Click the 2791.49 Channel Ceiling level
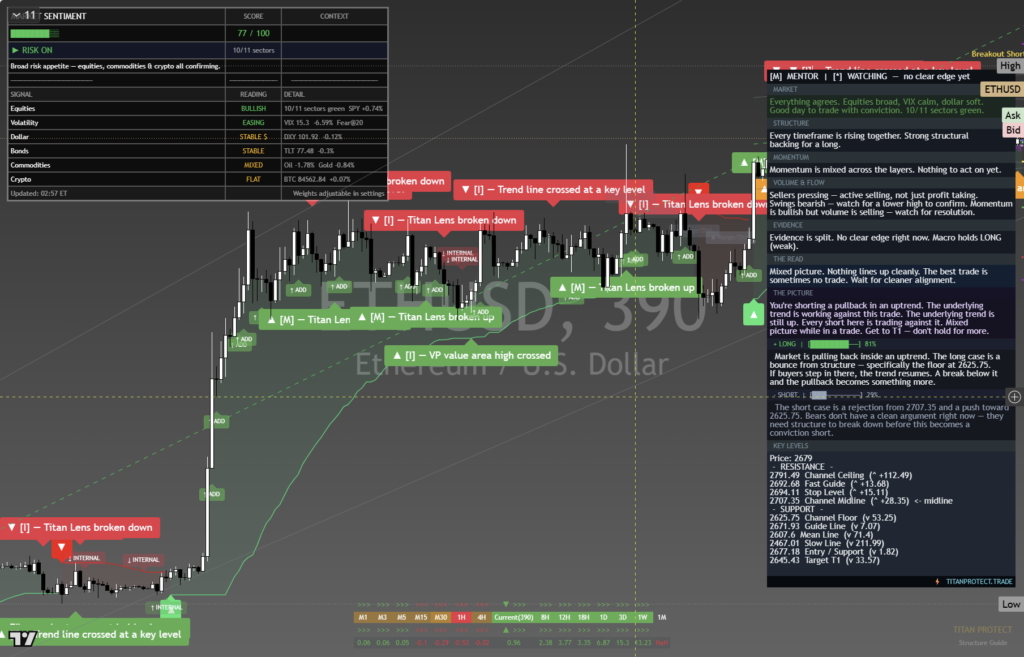Screen dimensions: 1024x657 coord(840,475)
